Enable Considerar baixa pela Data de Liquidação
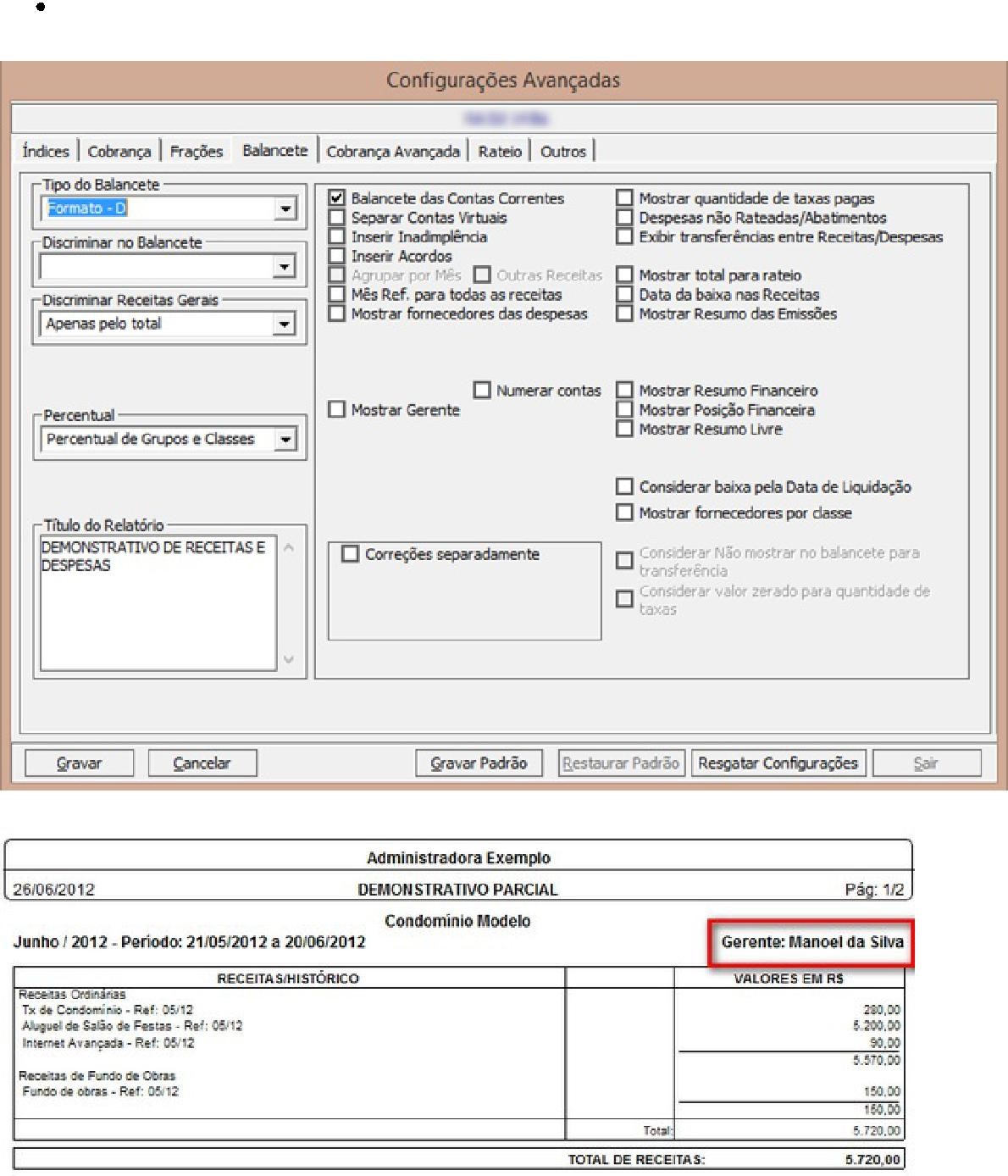The image size is (1008, 1176). (x=624, y=486)
